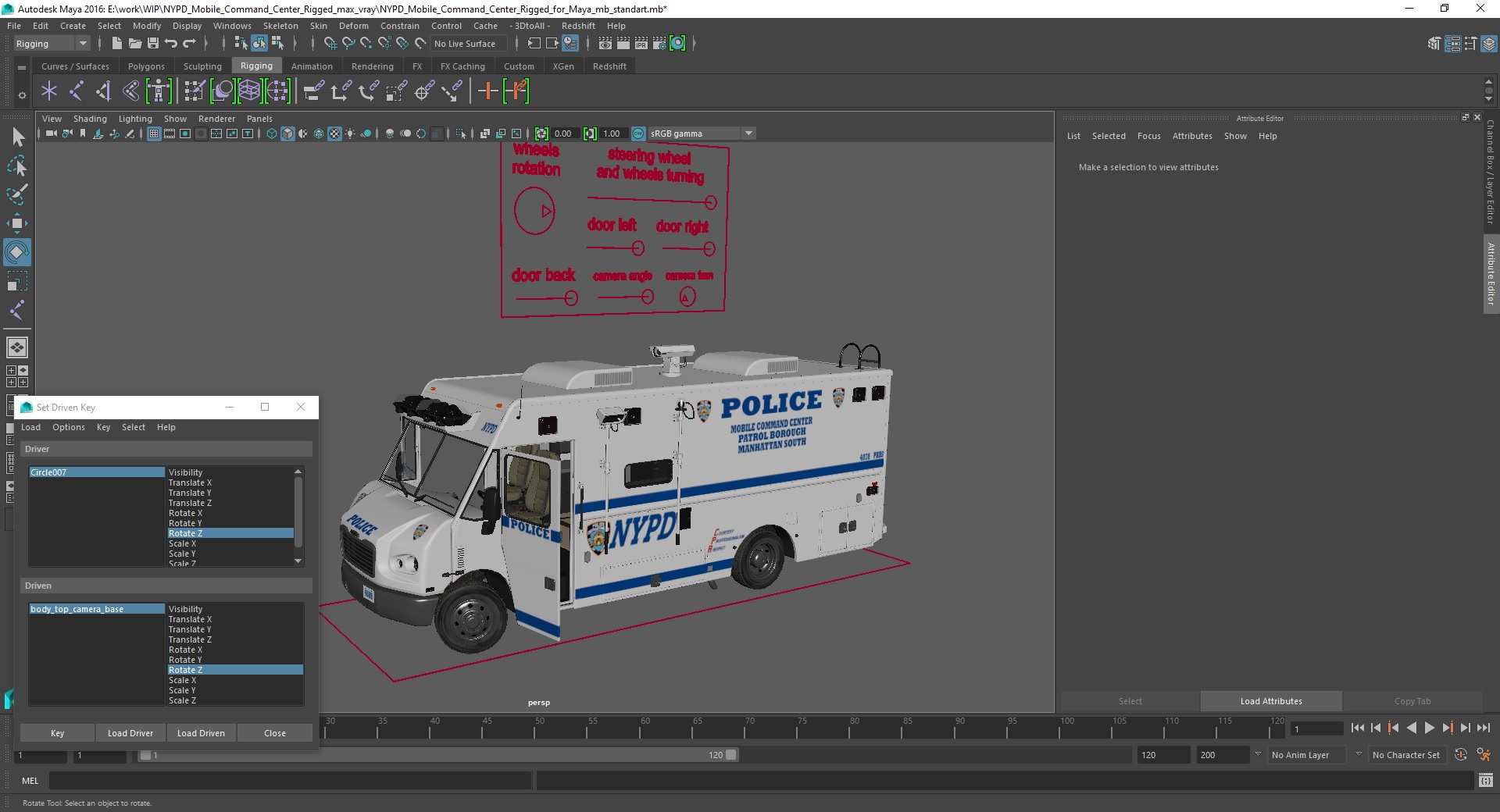Screen dimensions: 1500x812
Task: Switch to the Polygons shelf tab
Action: (146, 66)
